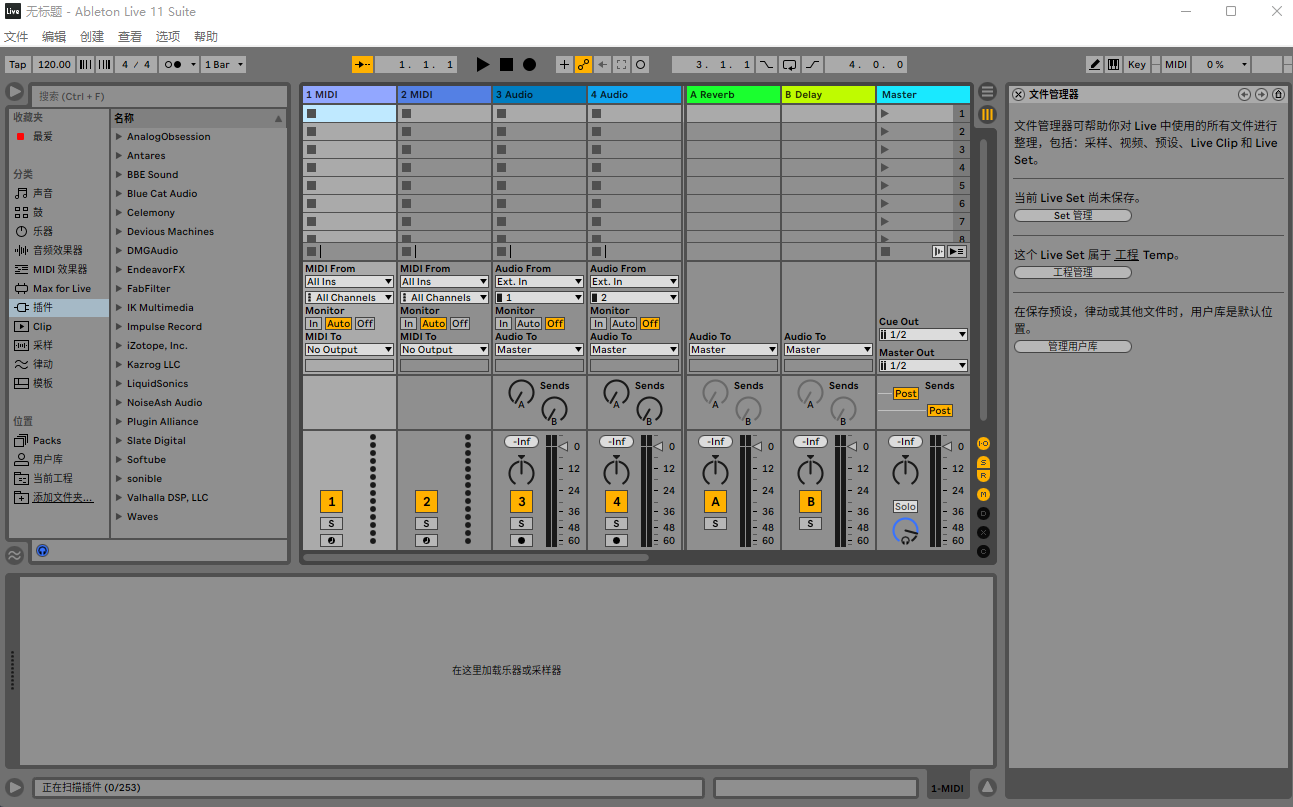Open quantization 1 Bar dropdown
The width and height of the screenshot is (1293, 807).
223,64
